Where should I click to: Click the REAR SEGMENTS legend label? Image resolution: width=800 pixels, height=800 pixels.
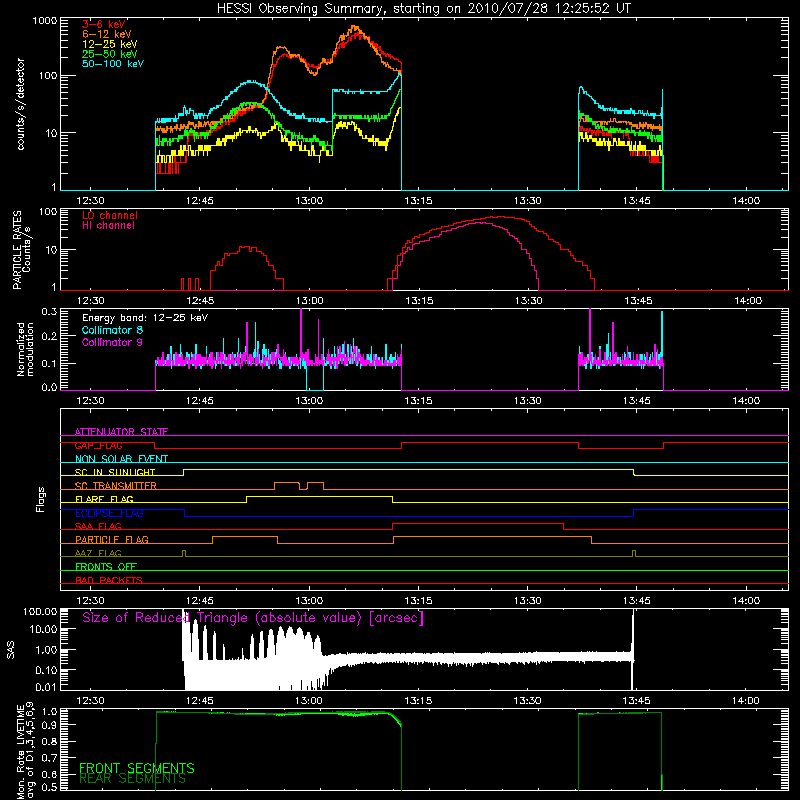(x=132, y=779)
